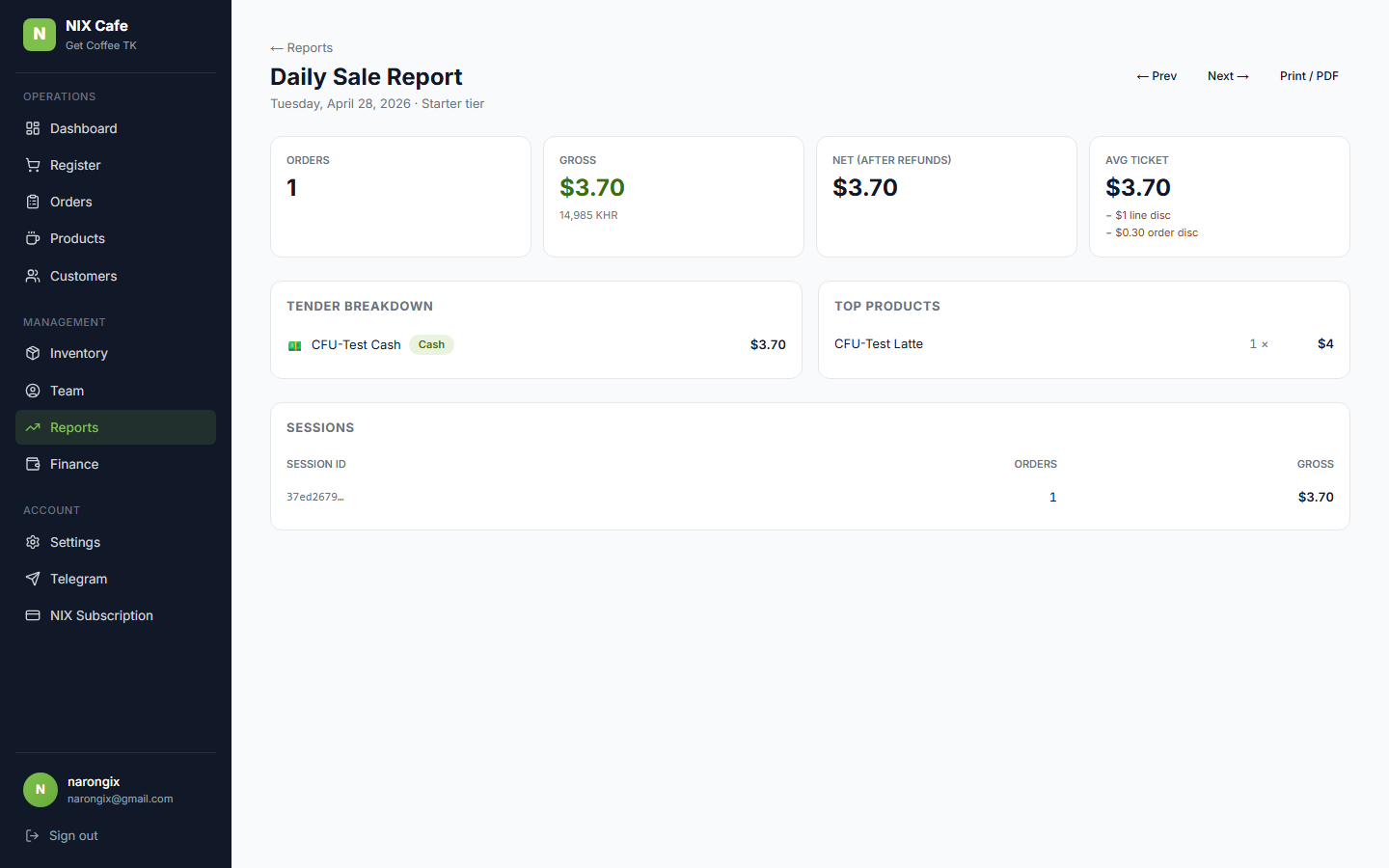
Task: Click the Settings gear icon
Action: click(33, 542)
